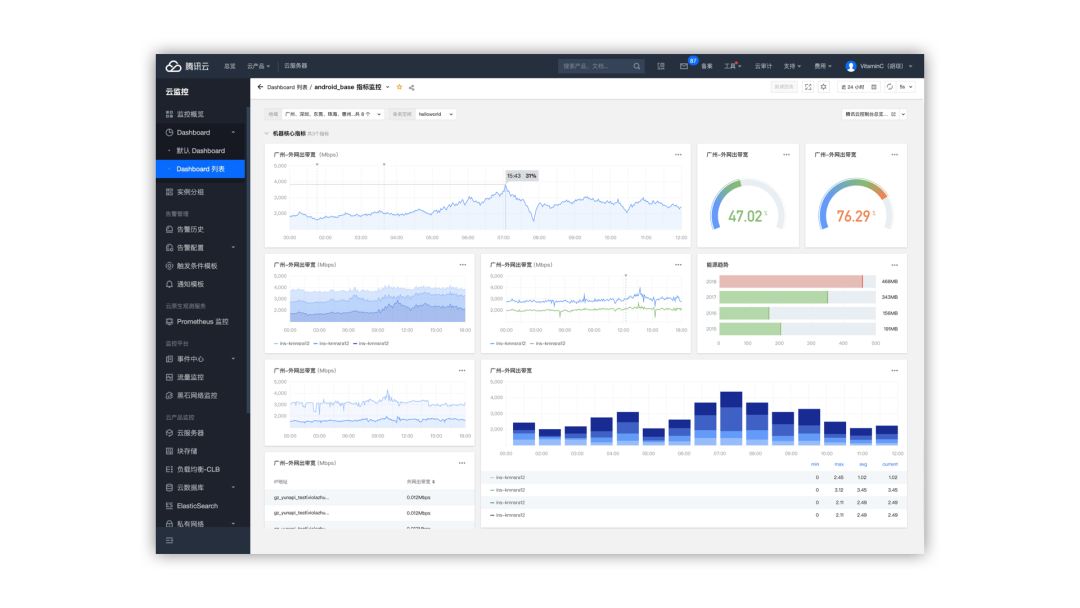Open the 支持 dropdown in top bar

(792, 66)
